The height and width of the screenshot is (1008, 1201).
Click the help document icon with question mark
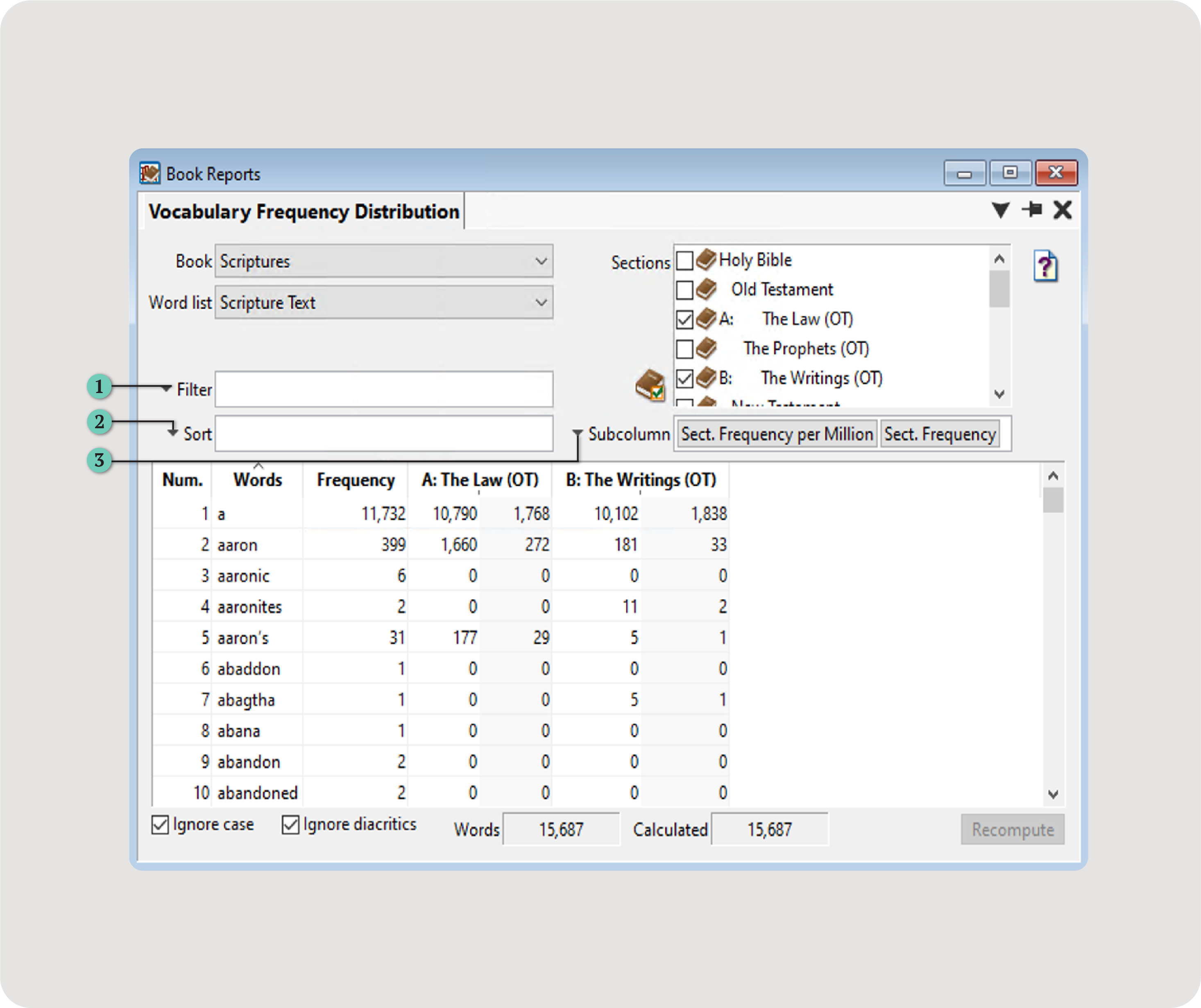click(1045, 266)
